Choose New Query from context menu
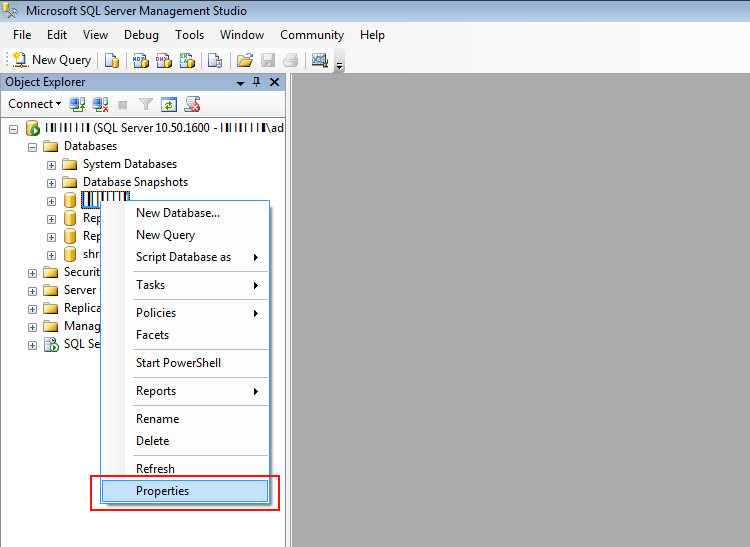The width and height of the screenshot is (750, 547). click(x=185, y=235)
